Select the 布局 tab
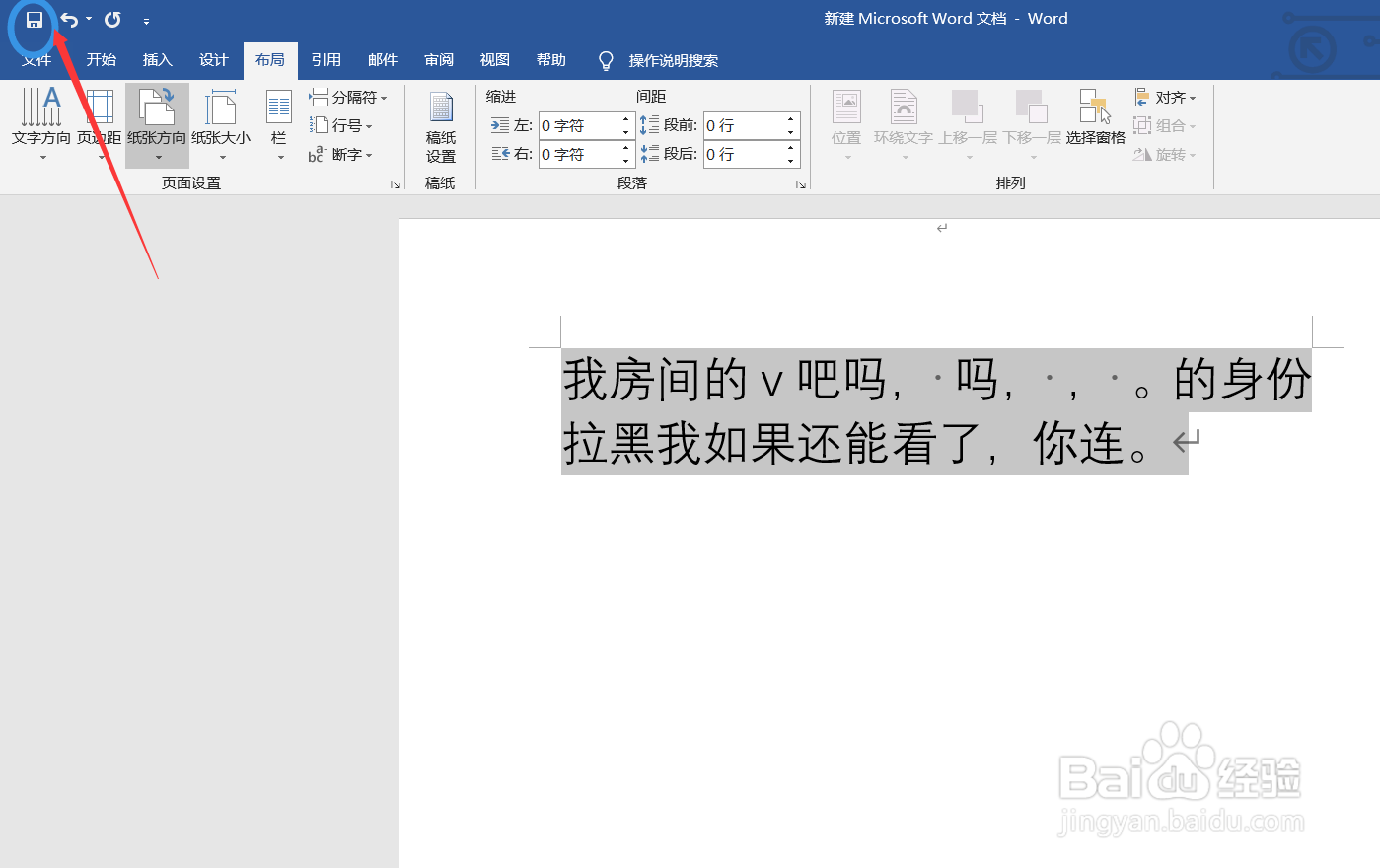Image resolution: width=1380 pixels, height=868 pixels. pyautogui.click(x=270, y=60)
